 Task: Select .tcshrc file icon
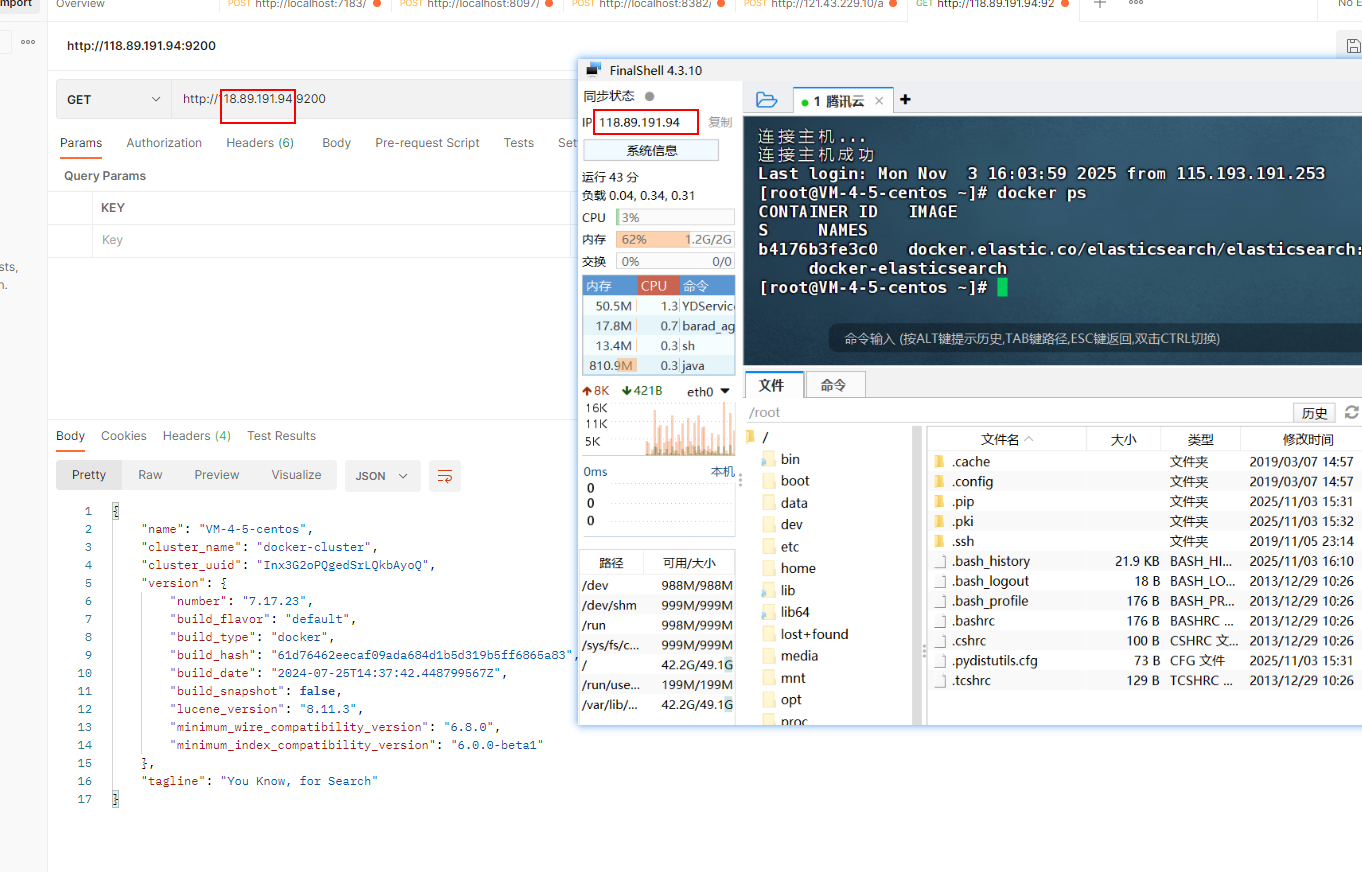pyautogui.click(x=939, y=680)
